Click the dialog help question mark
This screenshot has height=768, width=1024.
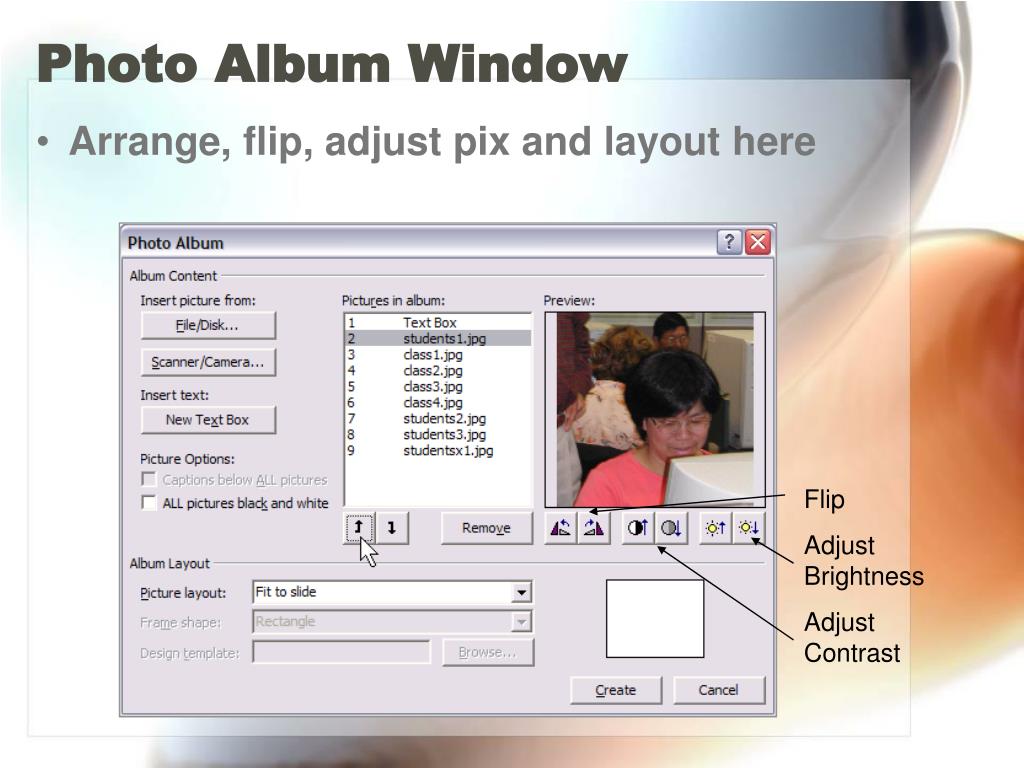coord(729,242)
